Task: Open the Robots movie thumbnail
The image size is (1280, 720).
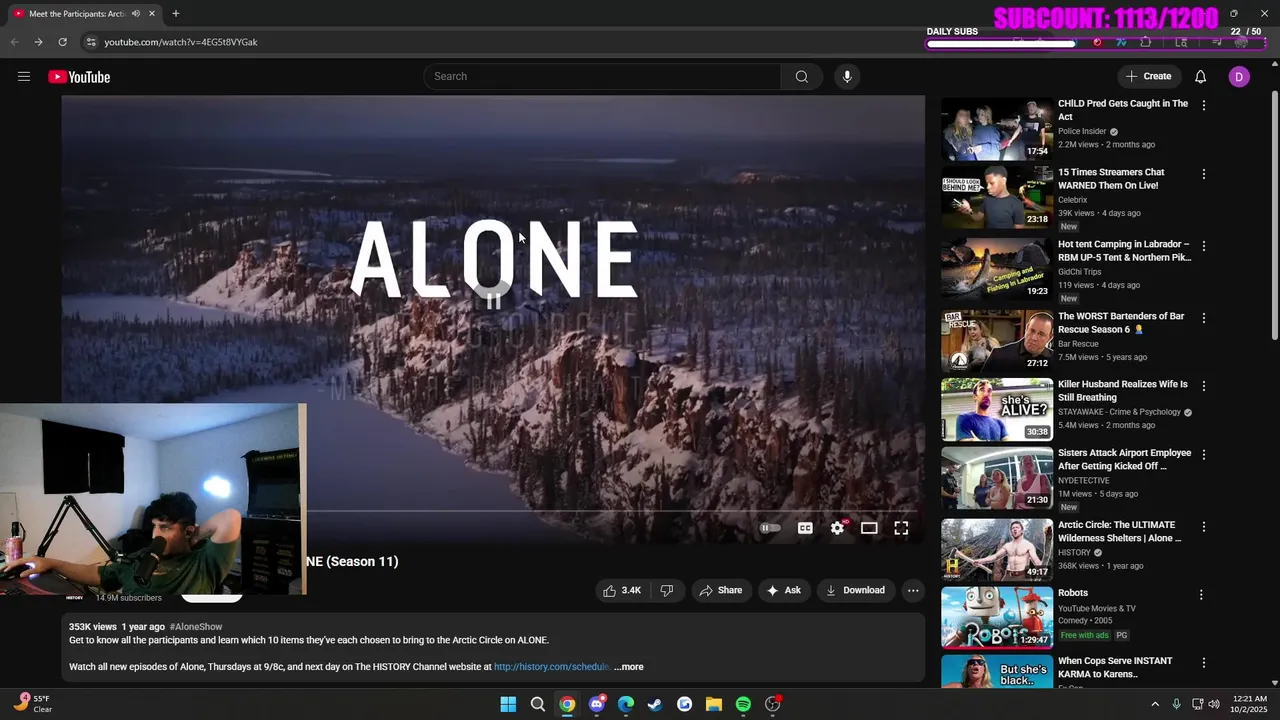Action: click(x=997, y=617)
